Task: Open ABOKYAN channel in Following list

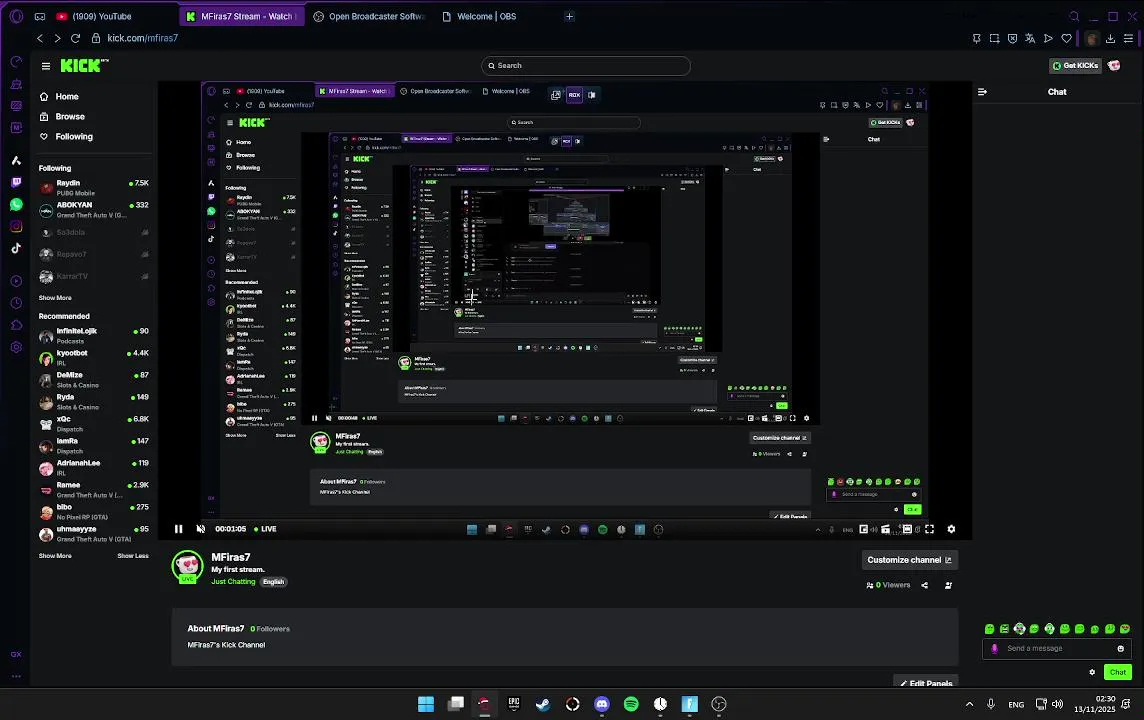Action: [94, 210]
